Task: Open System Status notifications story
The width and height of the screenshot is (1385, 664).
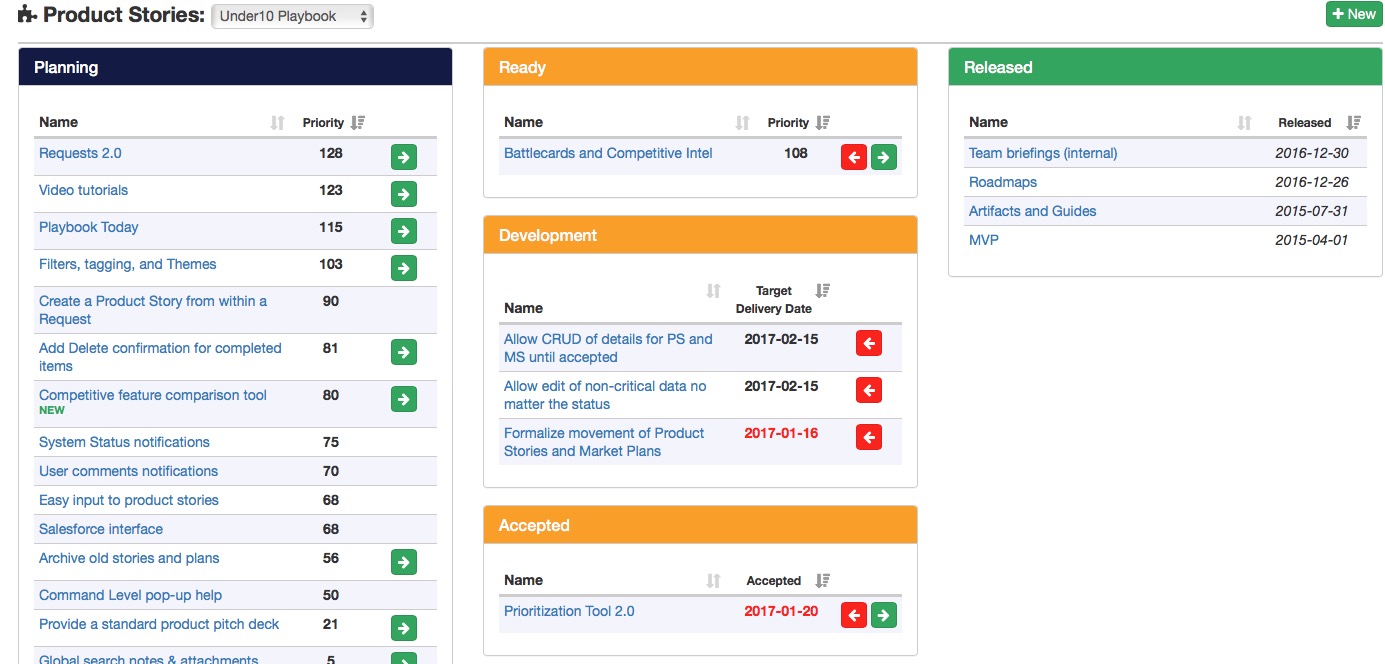Action: pyautogui.click(x=124, y=442)
